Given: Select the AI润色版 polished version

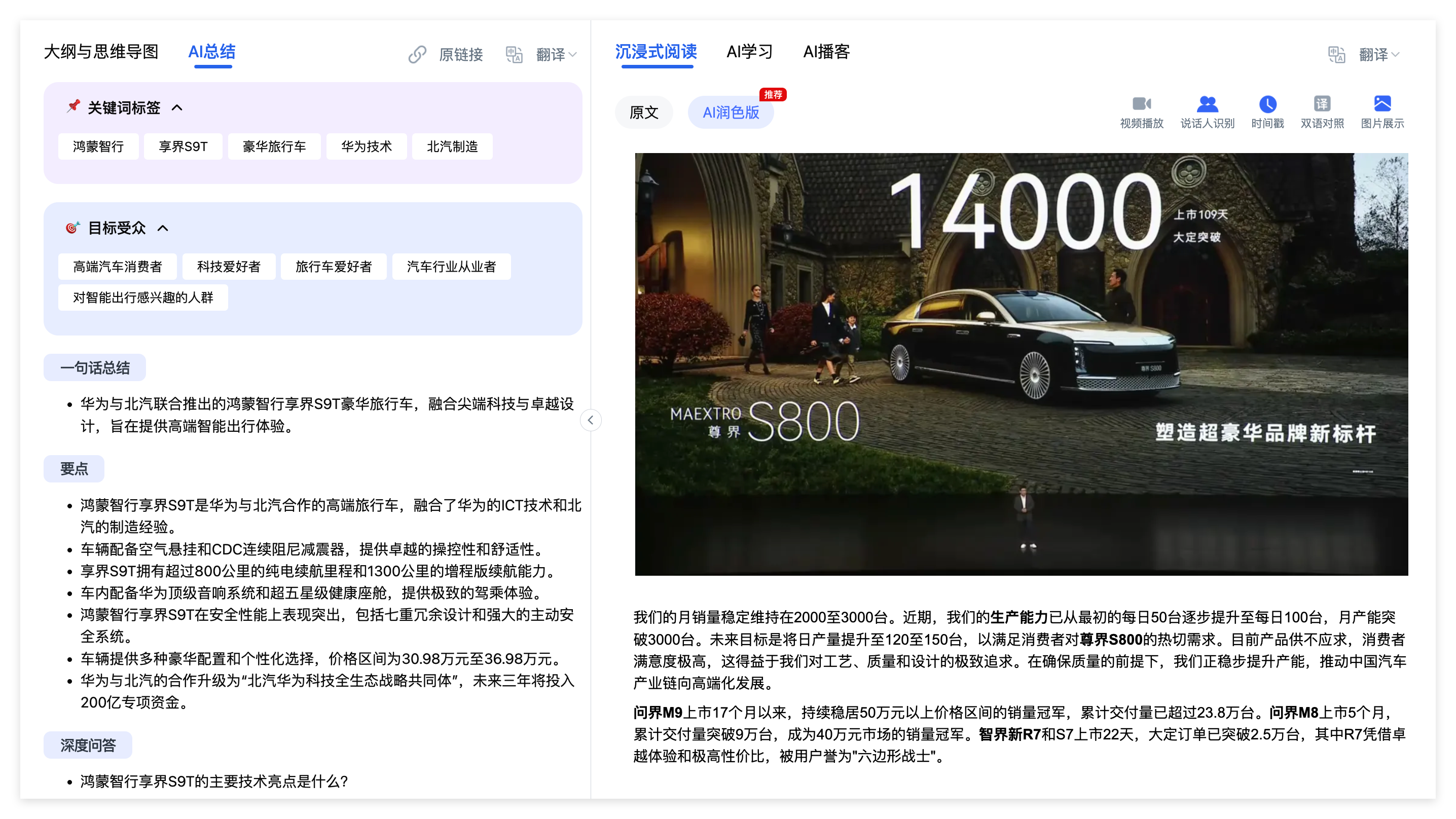Looking at the screenshot, I should pyautogui.click(x=730, y=113).
